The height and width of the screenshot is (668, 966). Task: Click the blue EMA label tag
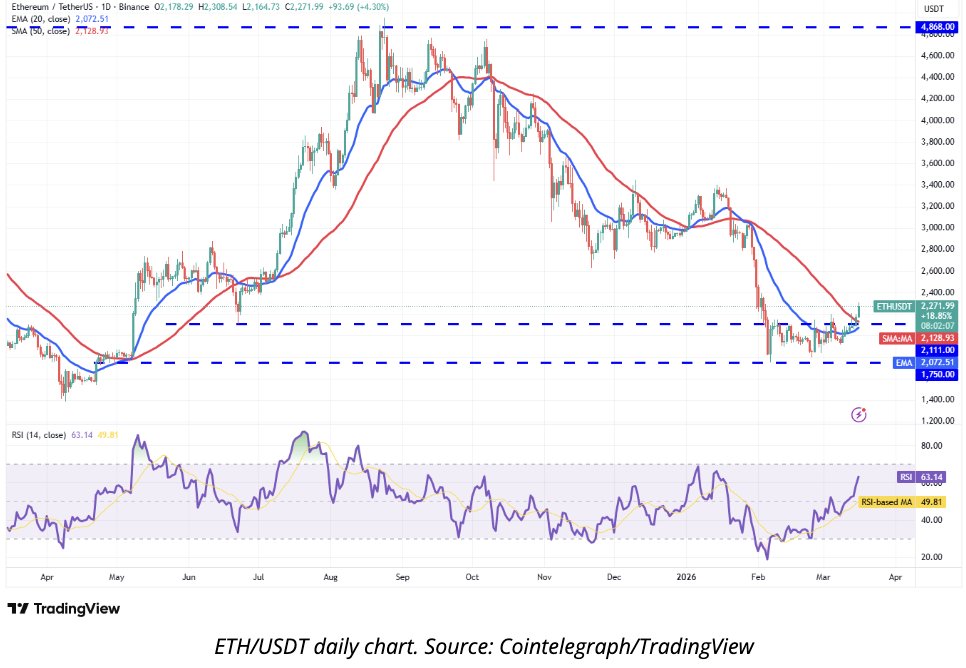click(904, 362)
